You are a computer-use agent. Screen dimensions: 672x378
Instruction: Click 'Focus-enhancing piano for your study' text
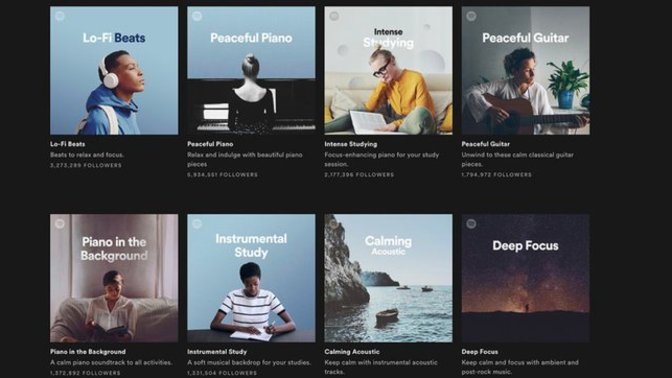[x=381, y=155]
